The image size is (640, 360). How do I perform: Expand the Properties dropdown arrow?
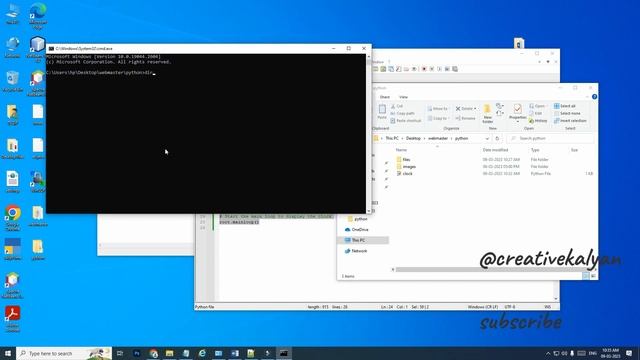(518, 122)
